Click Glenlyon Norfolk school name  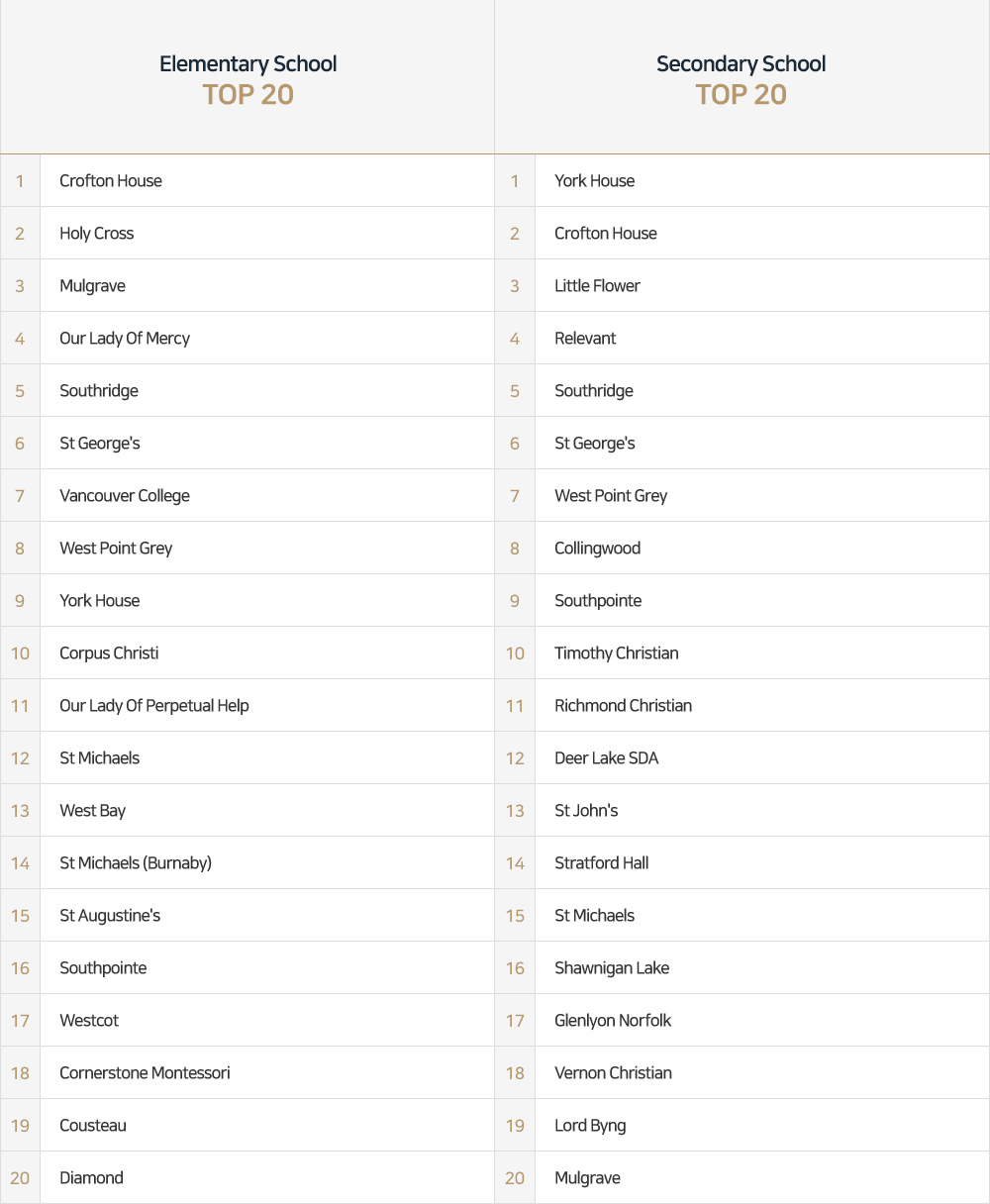point(613,1021)
